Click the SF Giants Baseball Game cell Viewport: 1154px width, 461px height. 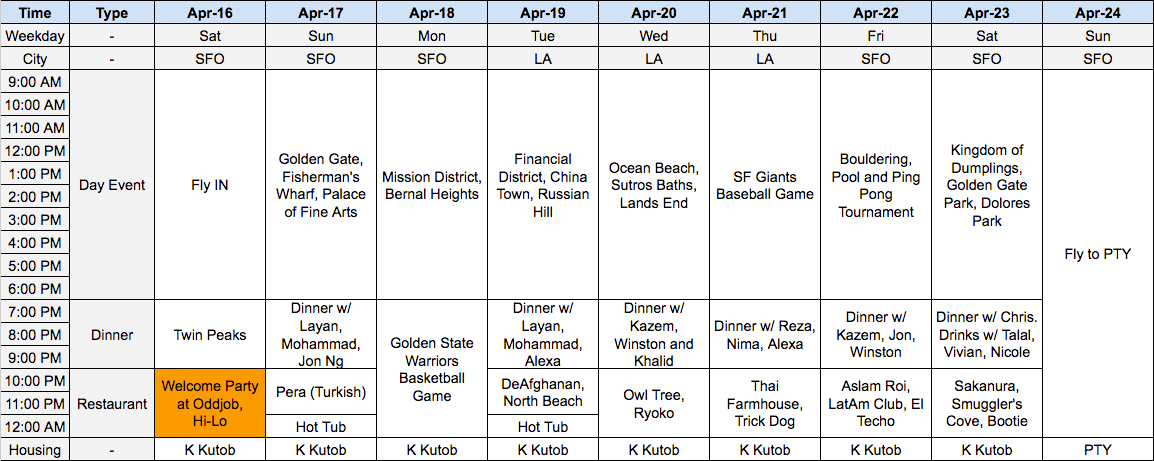(x=765, y=185)
